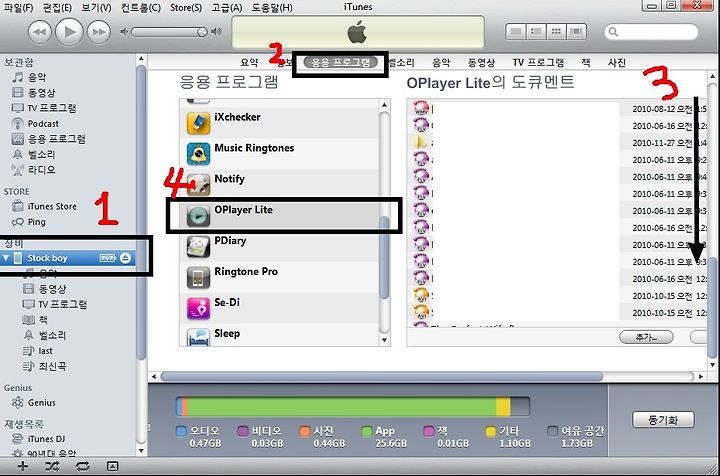Switch to the 음악 device tab
720x476 pixels.
(x=441, y=62)
